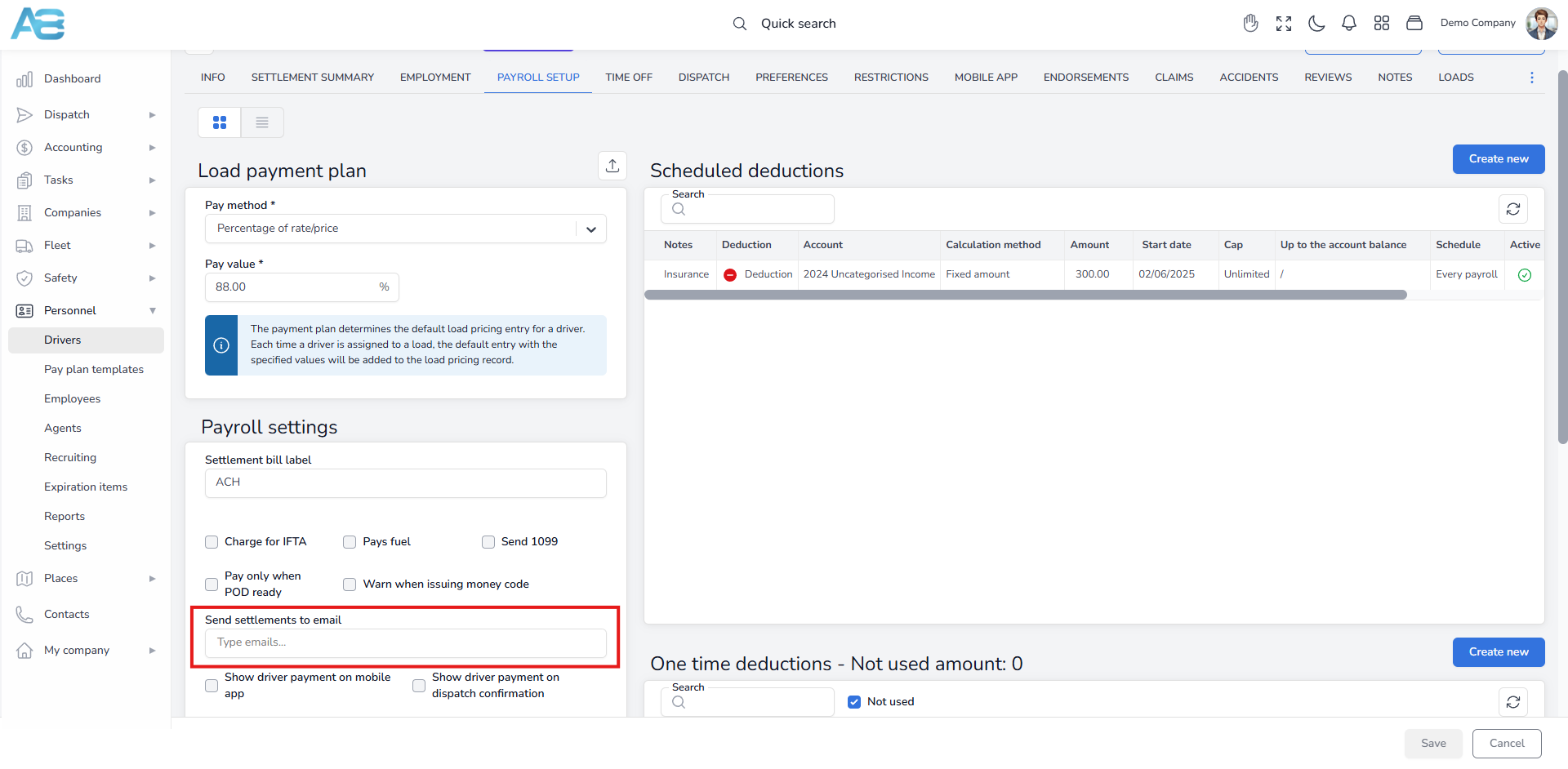Viewport: 1568px width, 769px height.
Task: Click the Places map icon
Action: [x=24, y=579]
